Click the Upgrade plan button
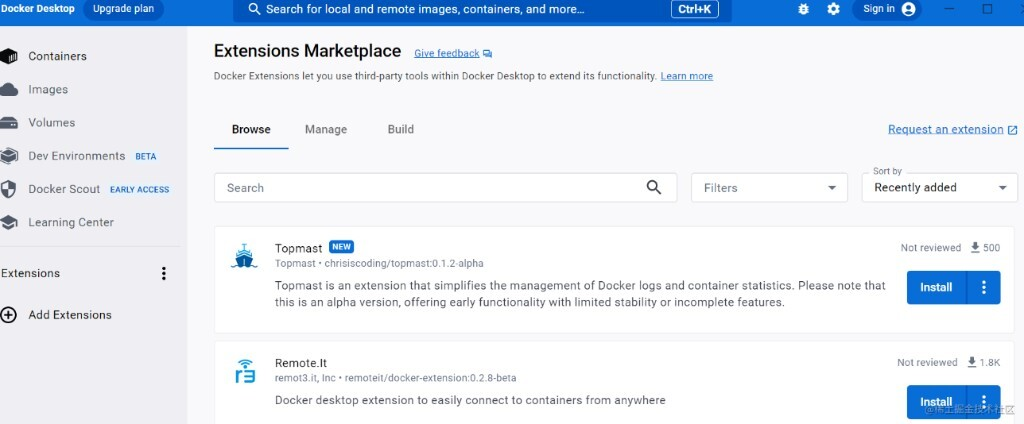 122,9
